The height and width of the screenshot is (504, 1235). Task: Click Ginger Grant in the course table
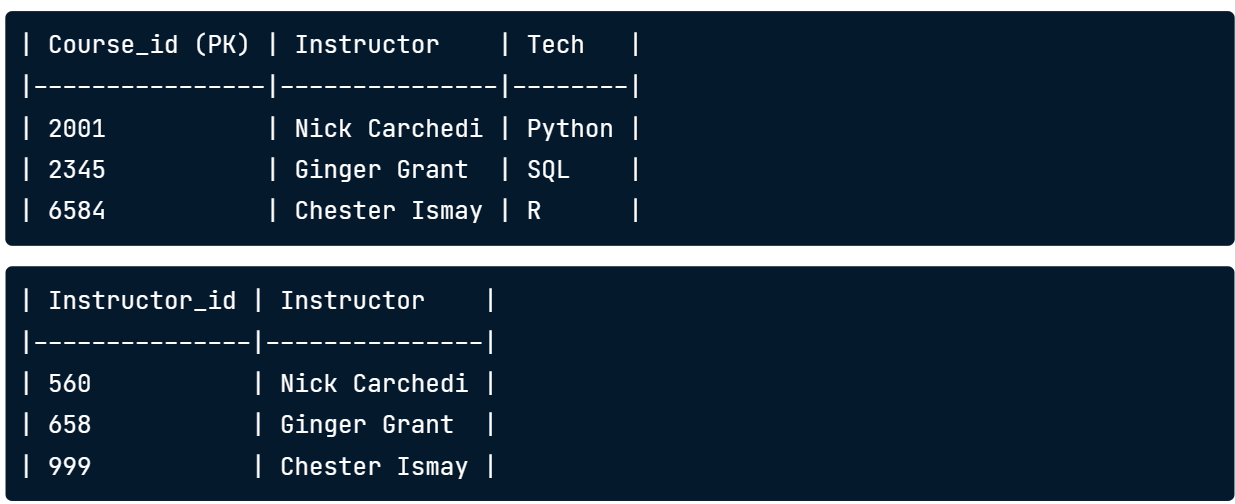381,171
